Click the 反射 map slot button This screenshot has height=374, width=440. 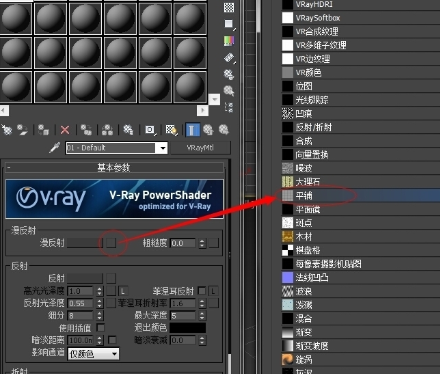click(111, 278)
